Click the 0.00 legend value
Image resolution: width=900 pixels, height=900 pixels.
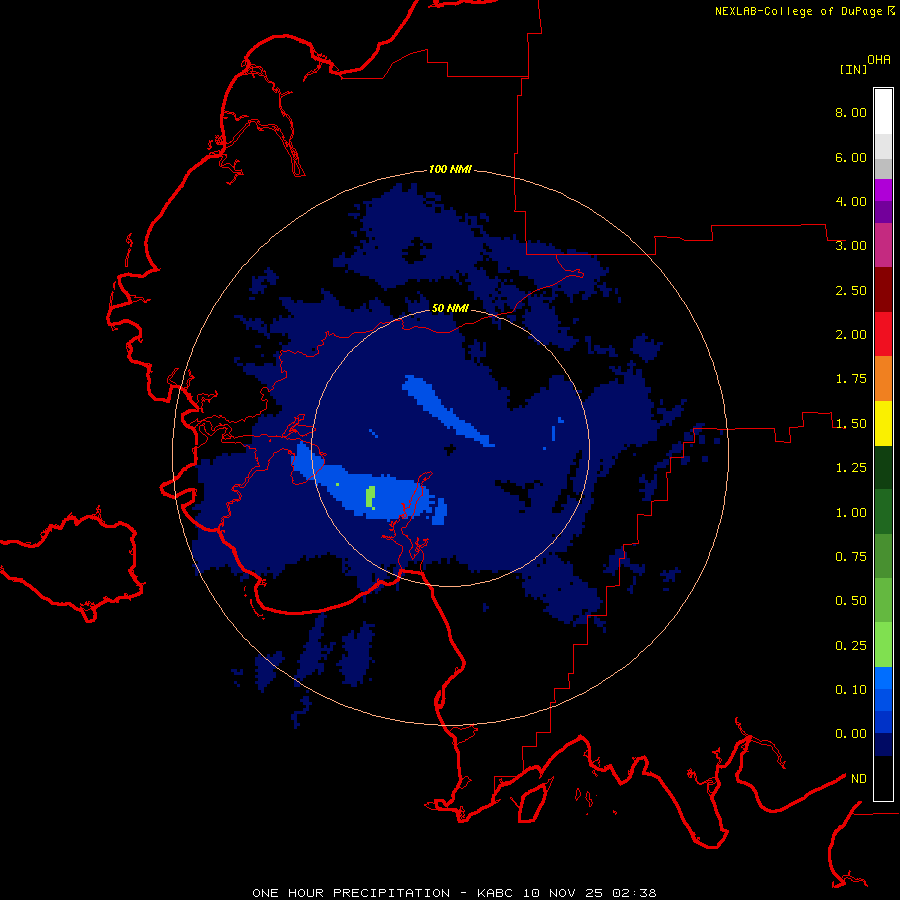click(851, 734)
